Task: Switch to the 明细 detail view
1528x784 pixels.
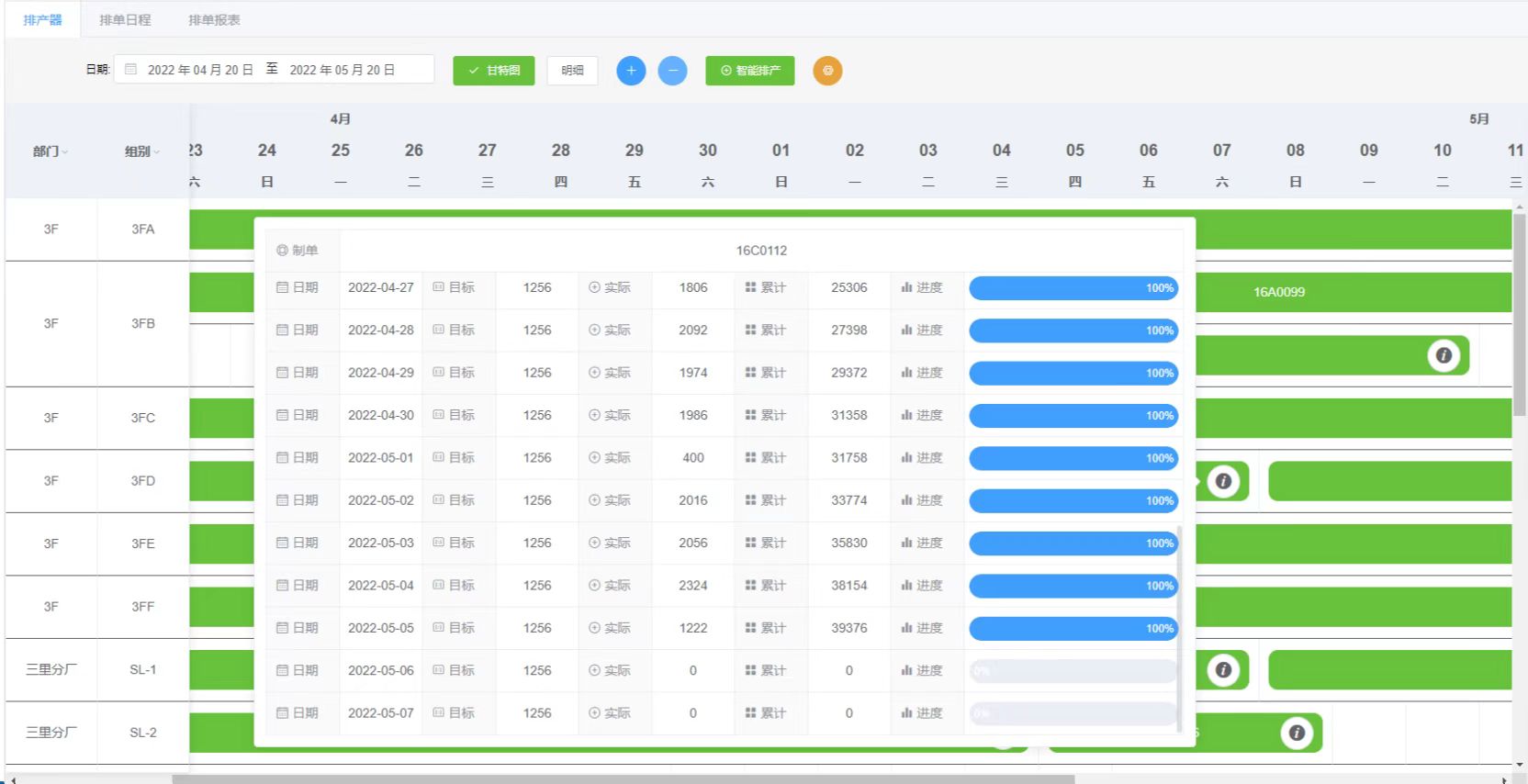Action: pos(572,71)
